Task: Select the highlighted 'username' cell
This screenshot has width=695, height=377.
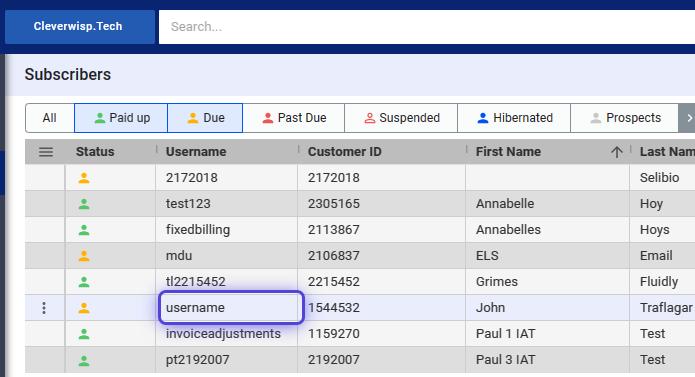Action: point(231,307)
